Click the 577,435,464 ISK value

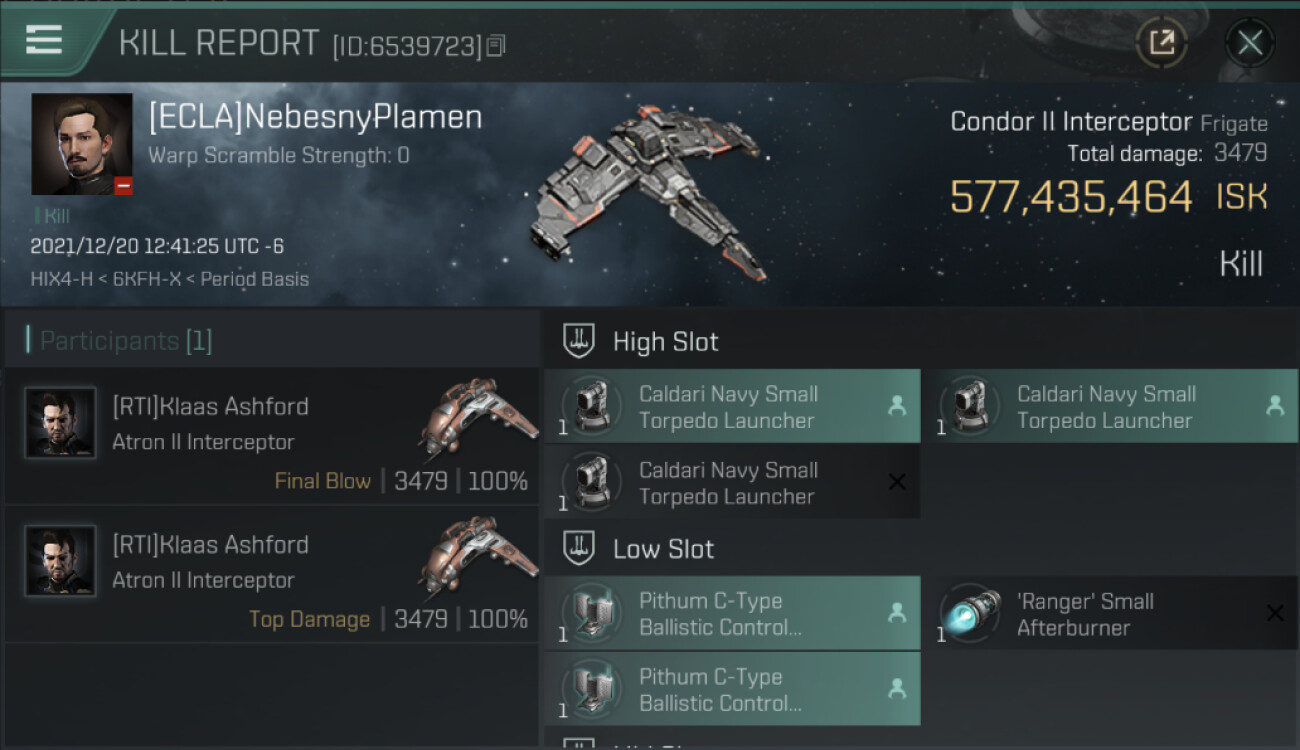(x=1071, y=197)
